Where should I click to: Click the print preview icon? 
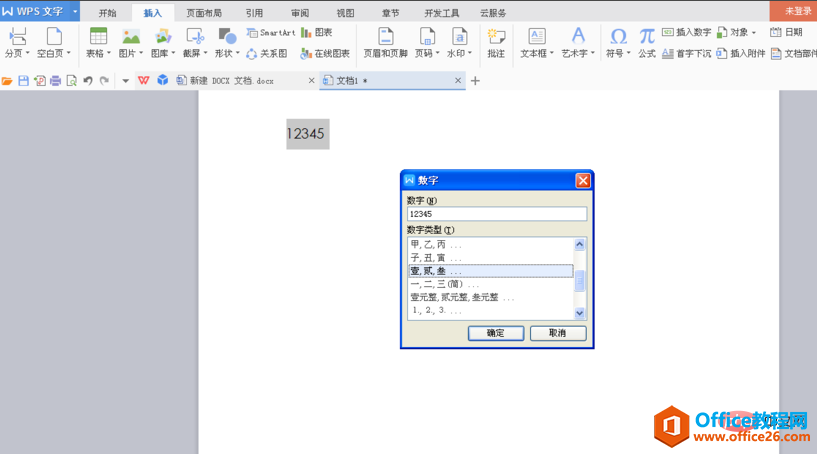pyautogui.click(x=71, y=81)
